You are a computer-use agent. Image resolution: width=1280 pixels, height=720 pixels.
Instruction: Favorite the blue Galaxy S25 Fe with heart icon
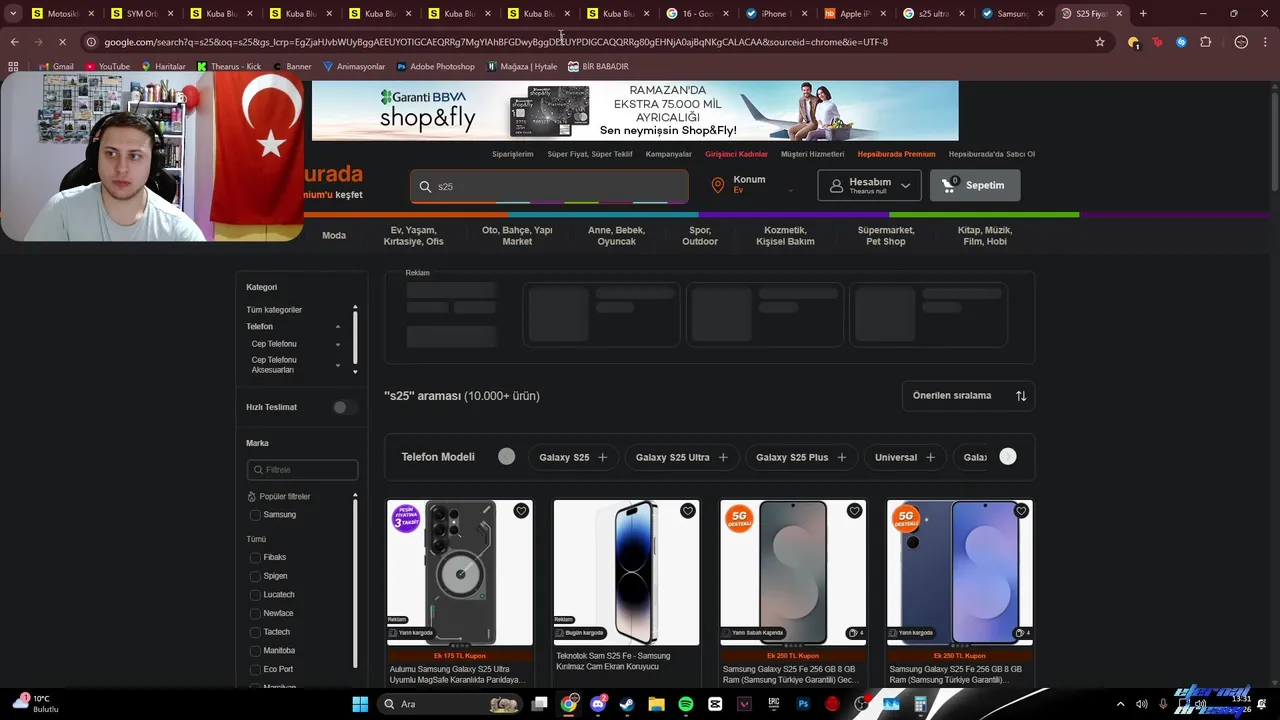coord(1021,511)
